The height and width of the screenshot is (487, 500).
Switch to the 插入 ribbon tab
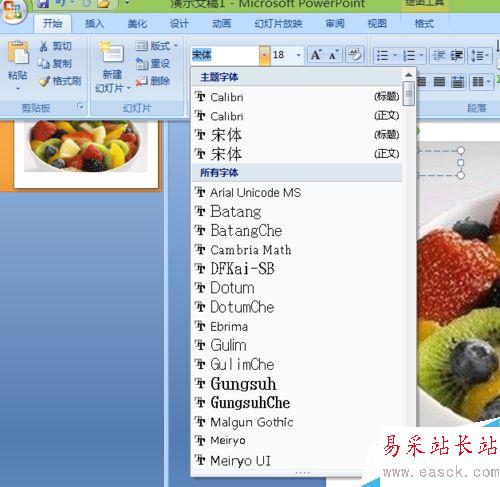tap(94, 24)
